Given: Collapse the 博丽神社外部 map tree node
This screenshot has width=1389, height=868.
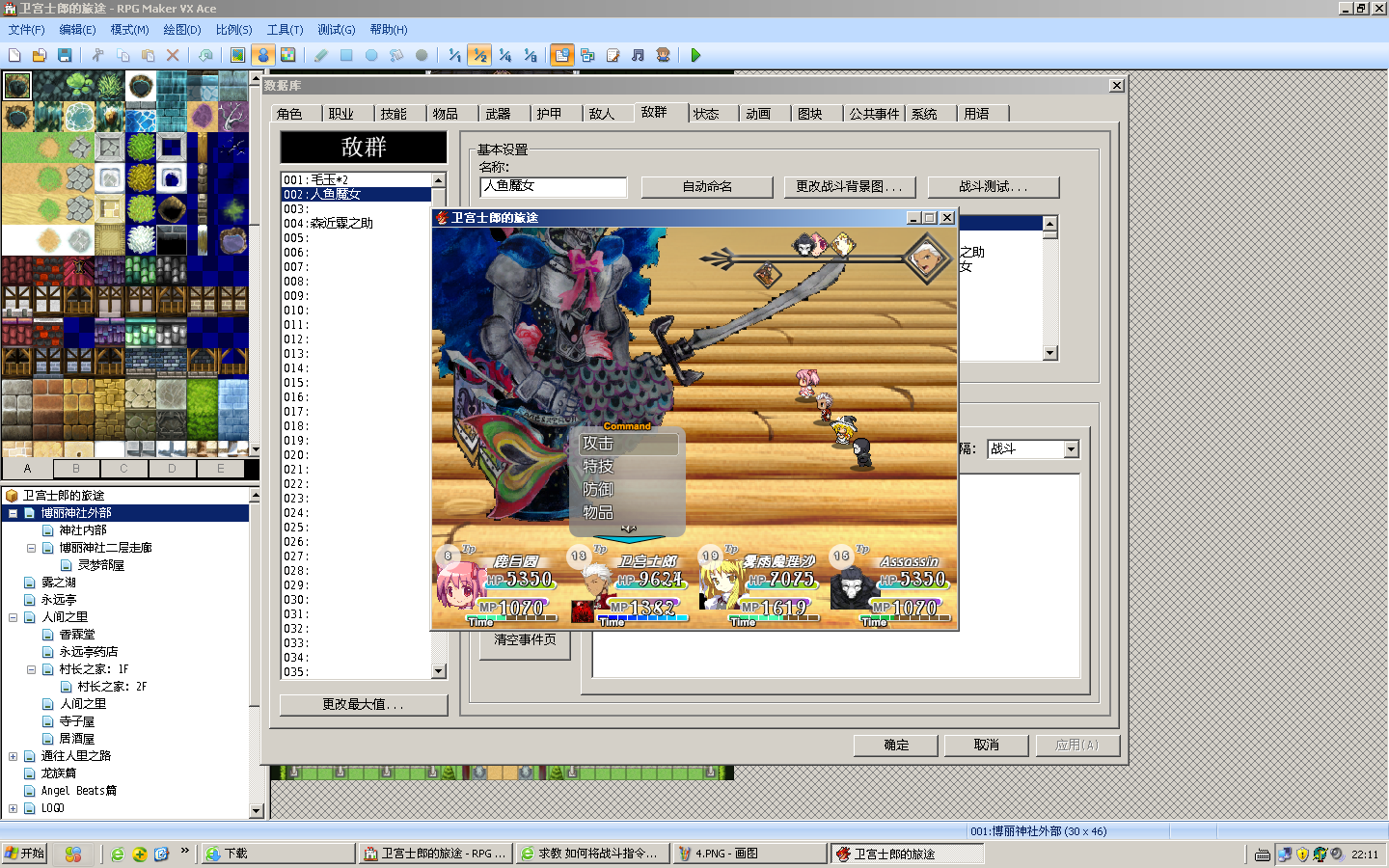Looking at the screenshot, I should click(14, 513).
